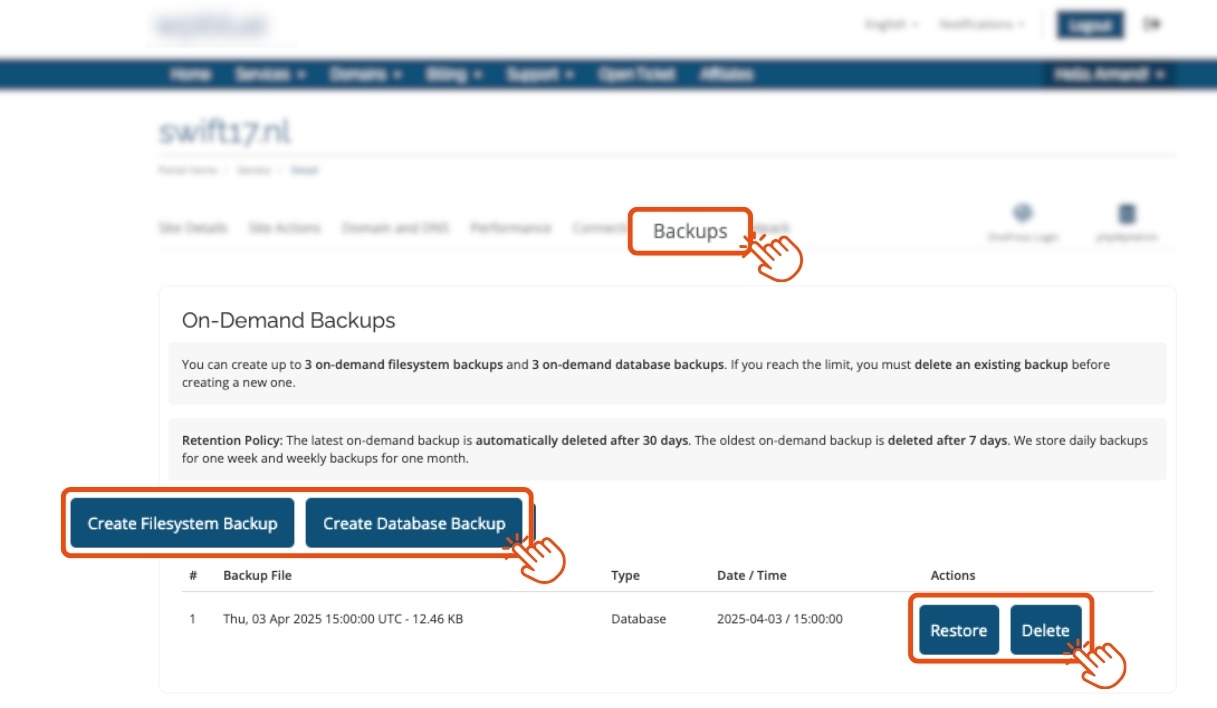Click the exit icon beside Logout
This screenshot has width=1217, height=708.
tap(1152, 25)
